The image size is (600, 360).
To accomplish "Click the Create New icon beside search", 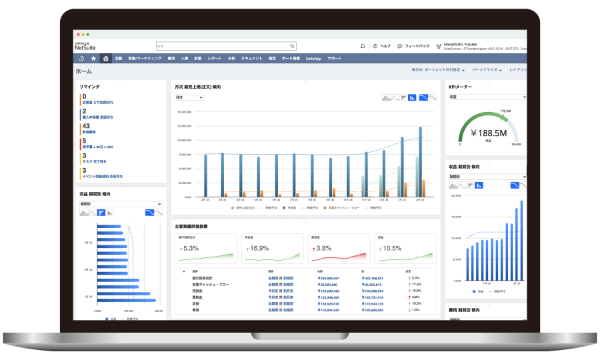I will coord(362,46).
